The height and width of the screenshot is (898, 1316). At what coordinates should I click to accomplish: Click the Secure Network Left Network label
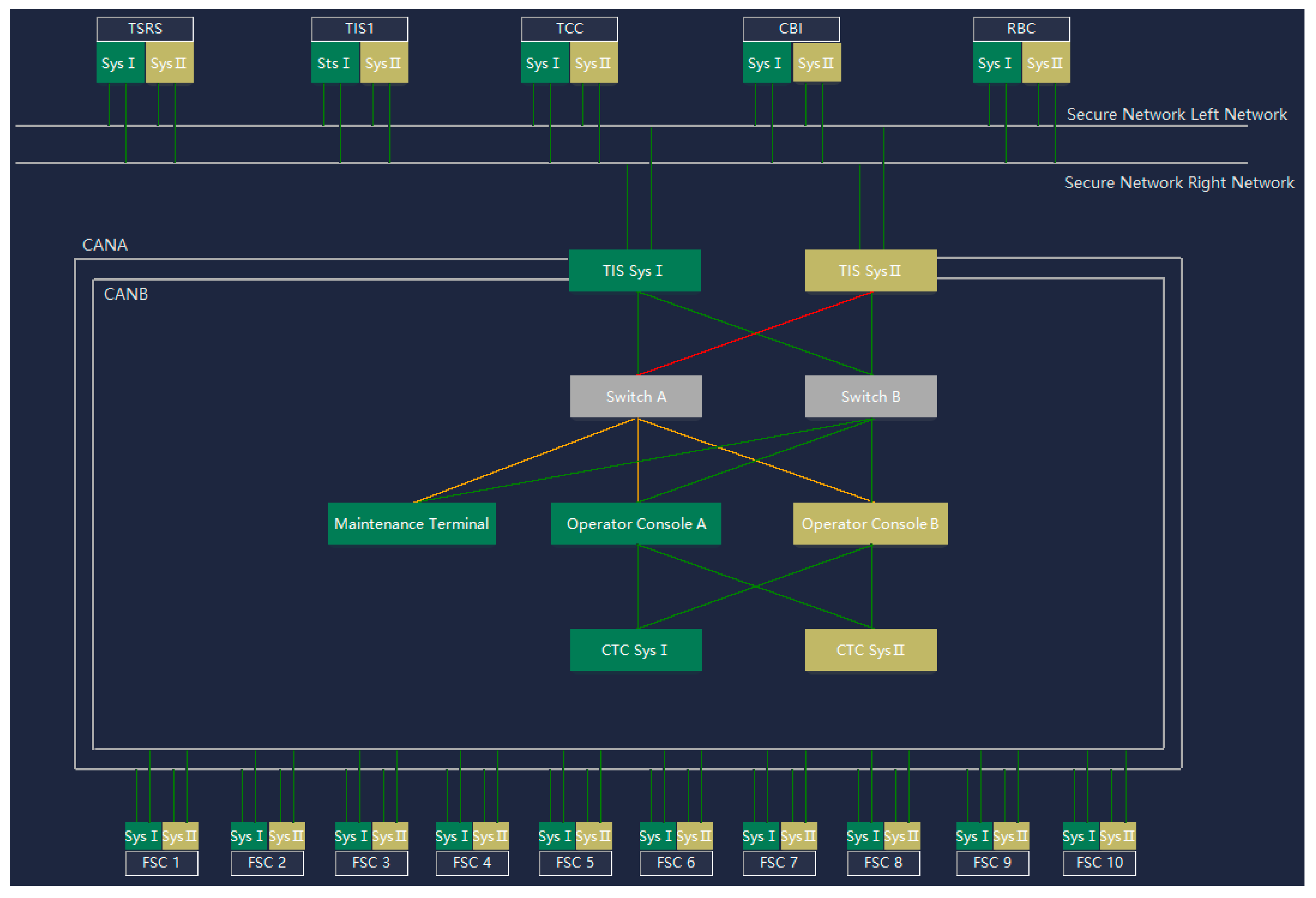(x=1177, y=115)
